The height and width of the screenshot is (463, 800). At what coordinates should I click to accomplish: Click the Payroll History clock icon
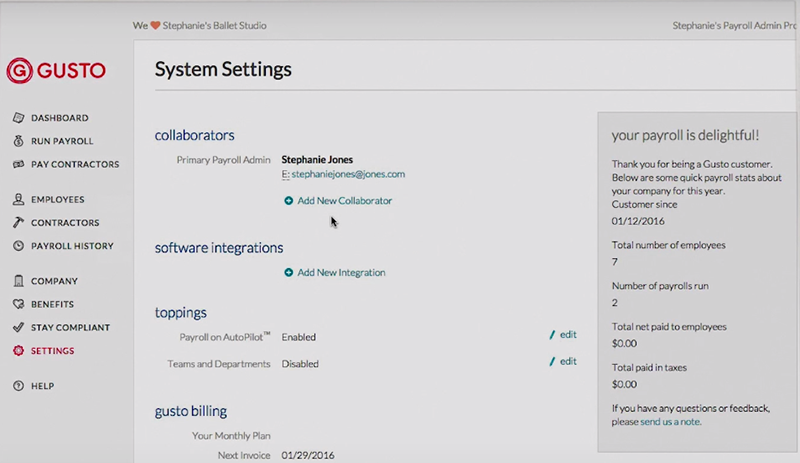pyautogui.click(x=18, y=246)
